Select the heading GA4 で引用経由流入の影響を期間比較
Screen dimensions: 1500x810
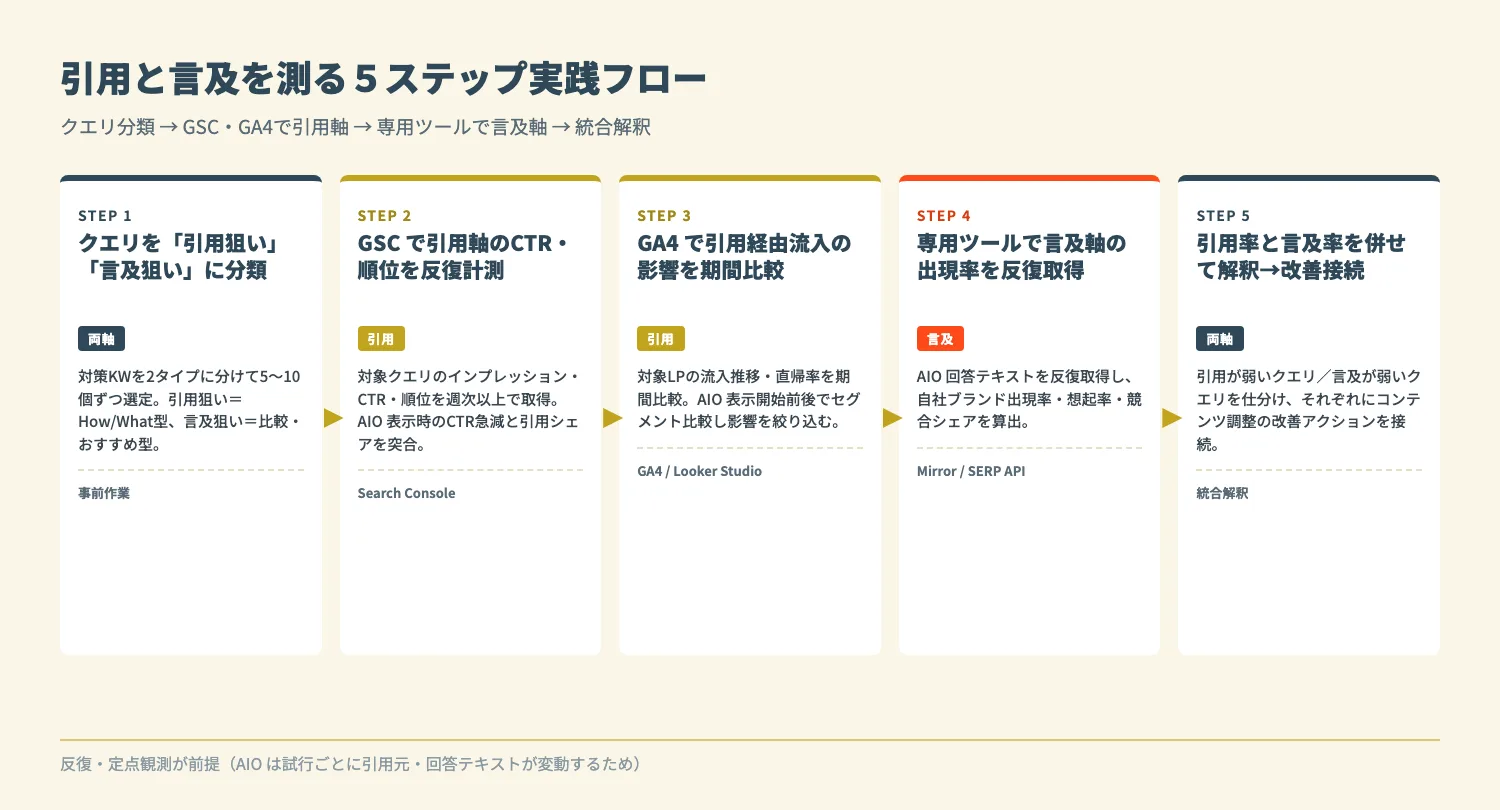(x=744, y=257)
